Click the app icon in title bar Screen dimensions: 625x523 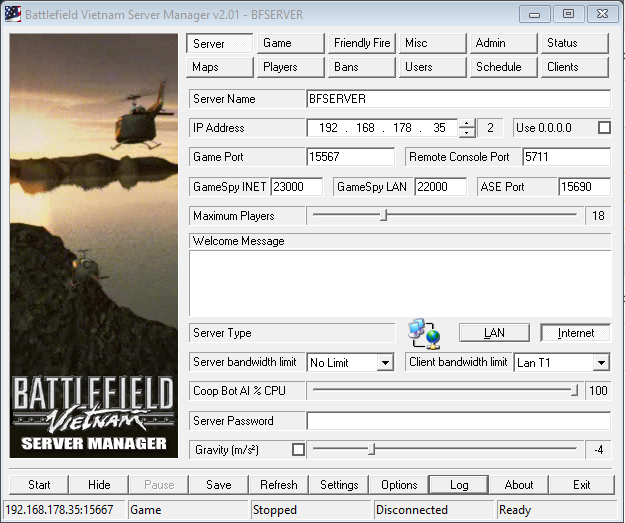(x=13, y=14)
